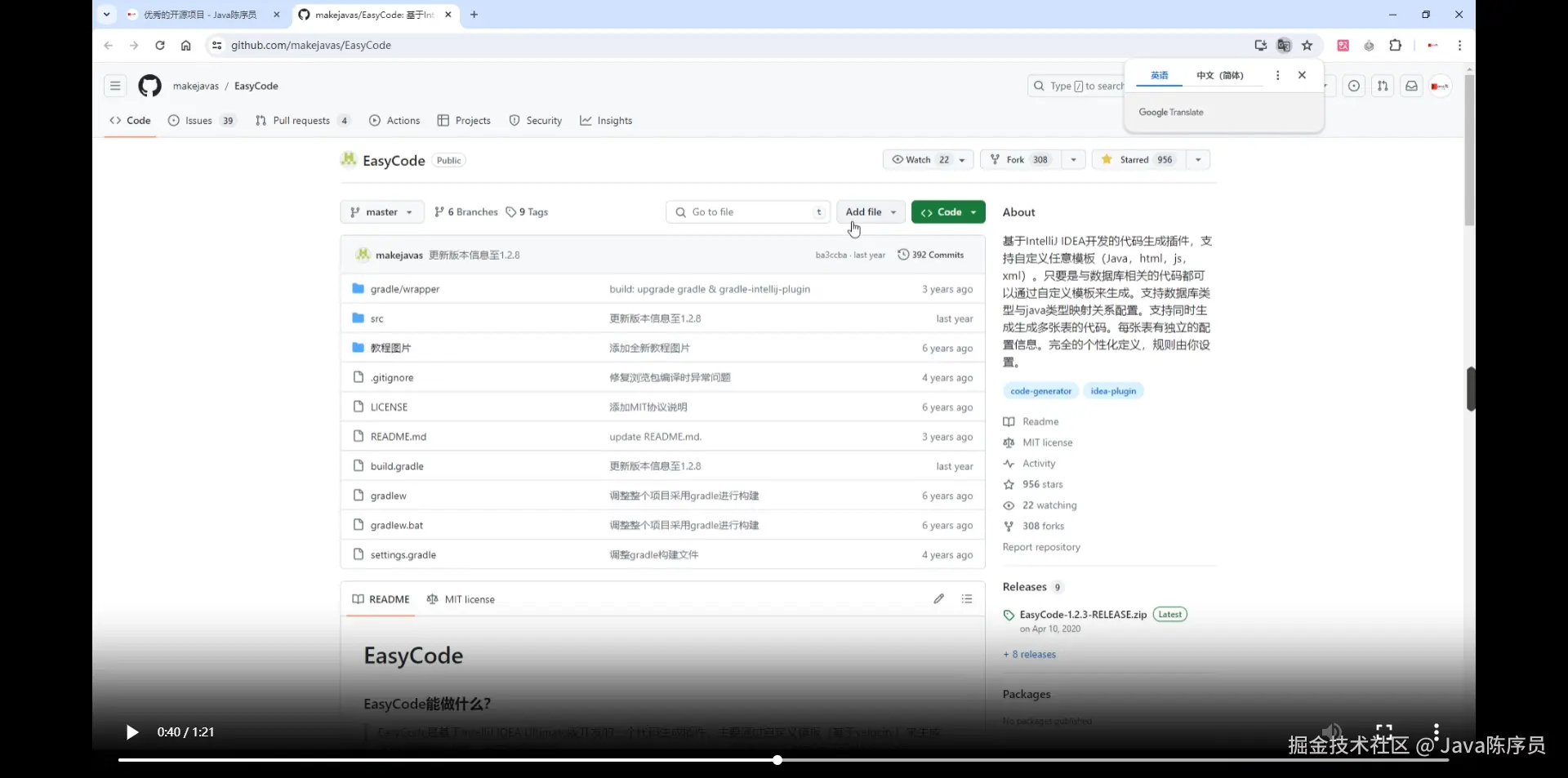Open issues icon in GitHub header

[x=1354, y=86]
